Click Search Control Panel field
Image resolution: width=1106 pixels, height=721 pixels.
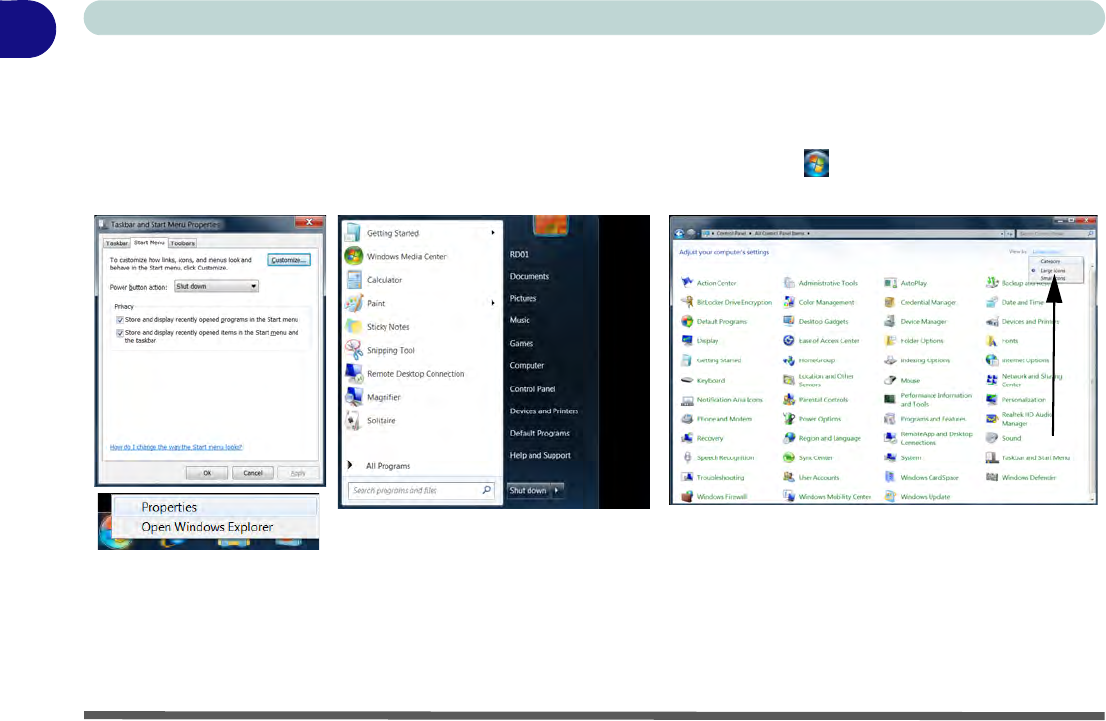(1056, 234)
